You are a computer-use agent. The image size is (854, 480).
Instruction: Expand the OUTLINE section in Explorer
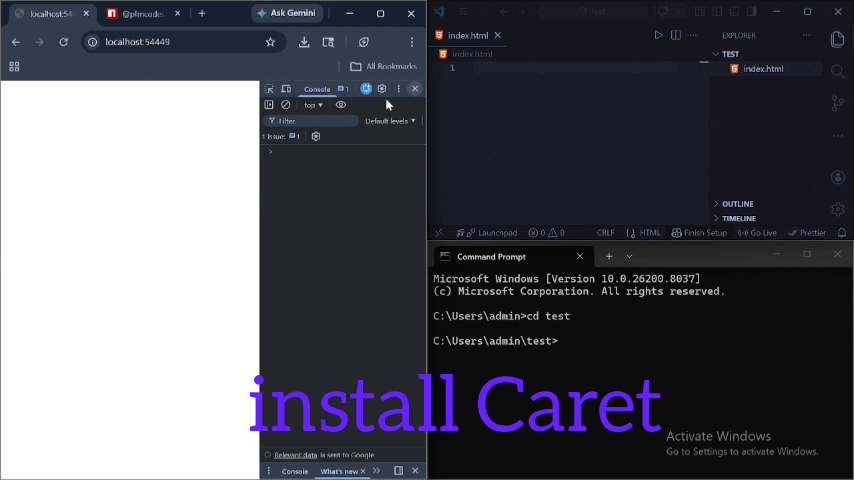tap(737, 204)
